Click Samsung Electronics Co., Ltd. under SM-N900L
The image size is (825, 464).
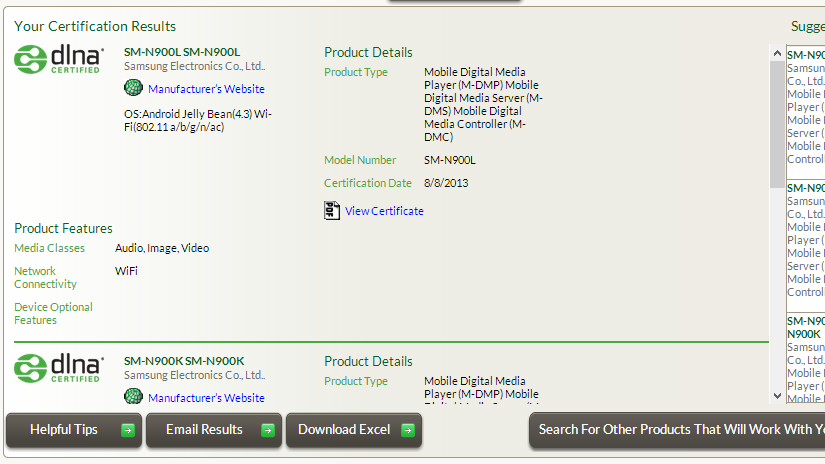195,66
